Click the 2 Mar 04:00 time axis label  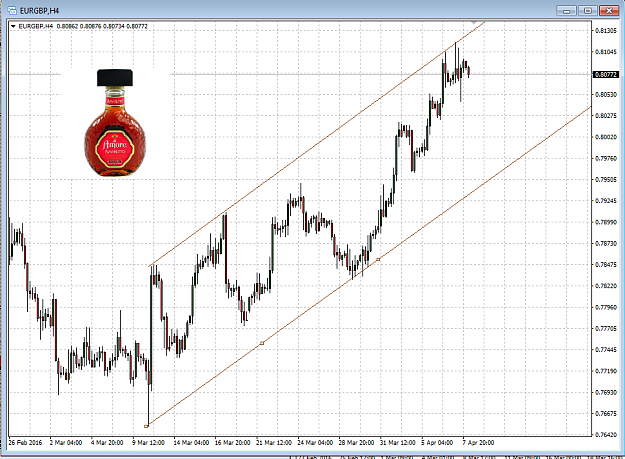(66, 443)
